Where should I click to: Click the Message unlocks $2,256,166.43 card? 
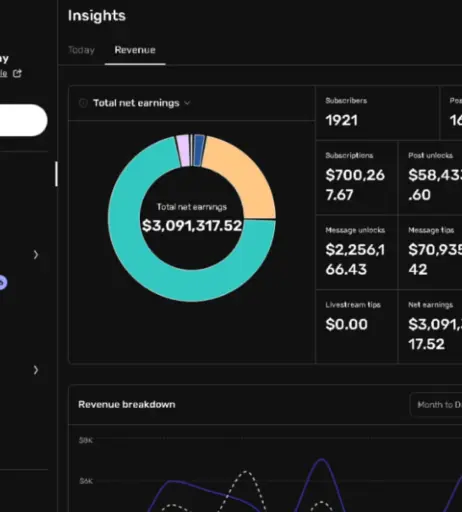tap(357, 252)
